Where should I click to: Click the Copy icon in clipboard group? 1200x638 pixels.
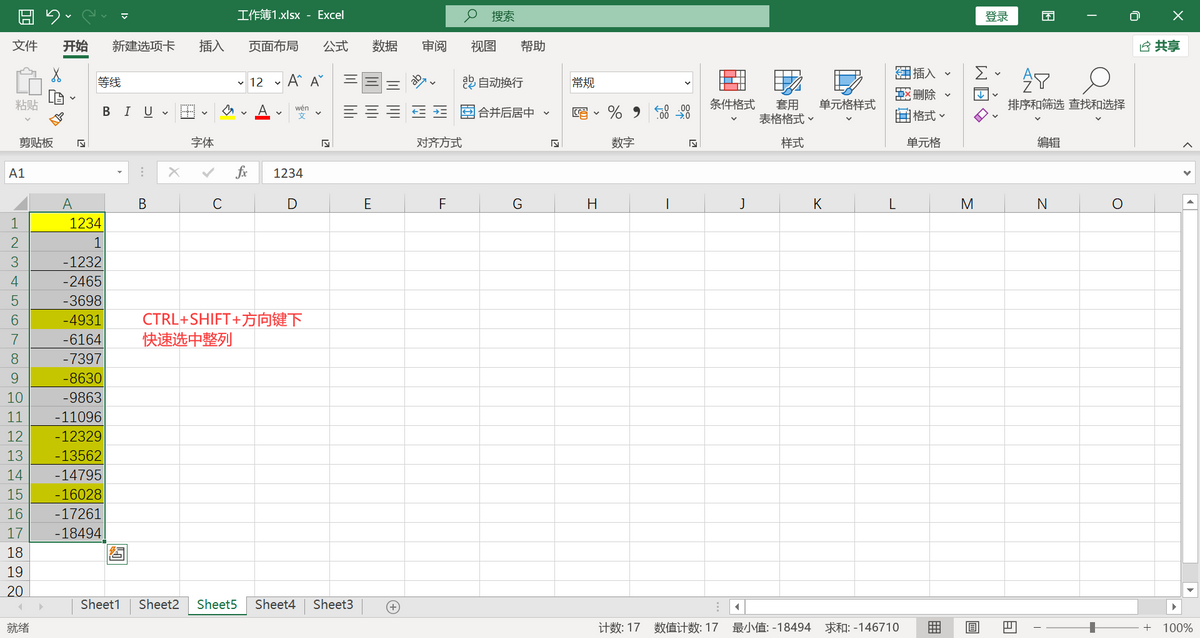[56, 97]
